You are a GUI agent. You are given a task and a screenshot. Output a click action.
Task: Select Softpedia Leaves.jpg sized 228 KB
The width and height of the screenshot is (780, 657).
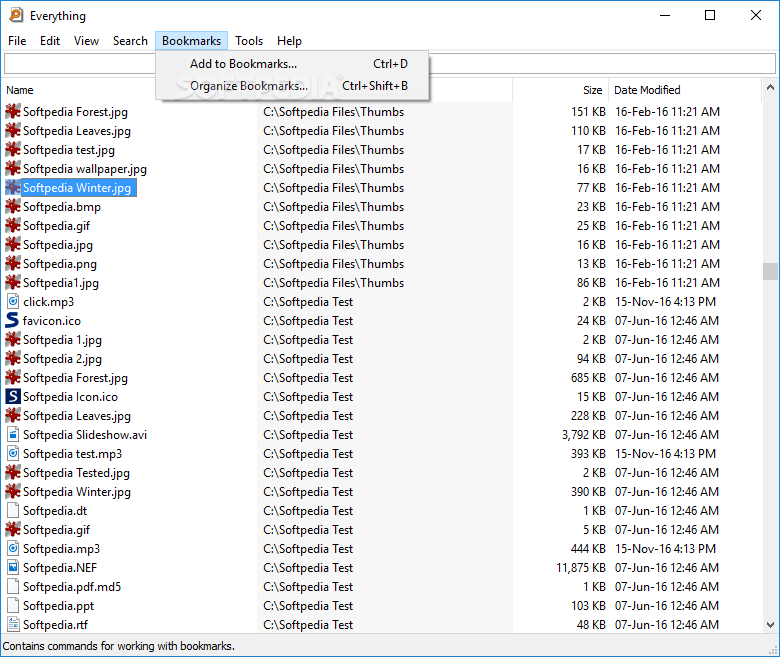[77, 416]
